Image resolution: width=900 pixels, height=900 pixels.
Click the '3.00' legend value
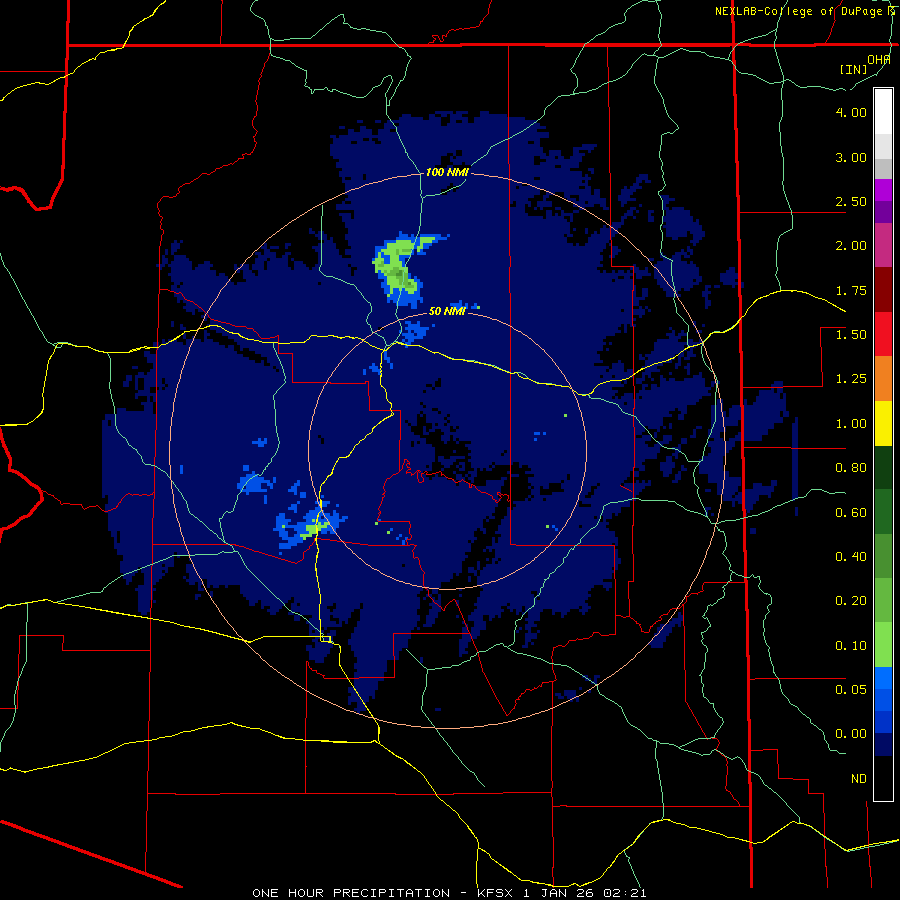point(851,157)
